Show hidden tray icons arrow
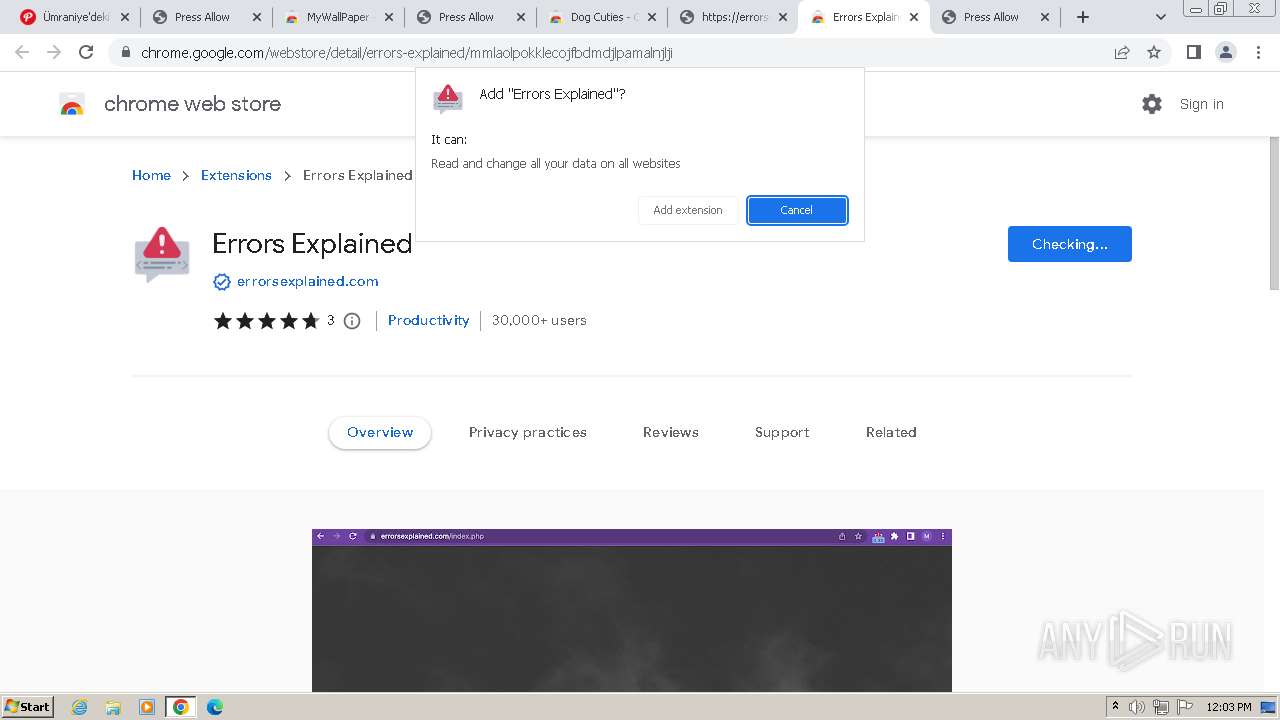This screenshot has width=1280, height=720. pyautogui.click(x=1116, y=706)
